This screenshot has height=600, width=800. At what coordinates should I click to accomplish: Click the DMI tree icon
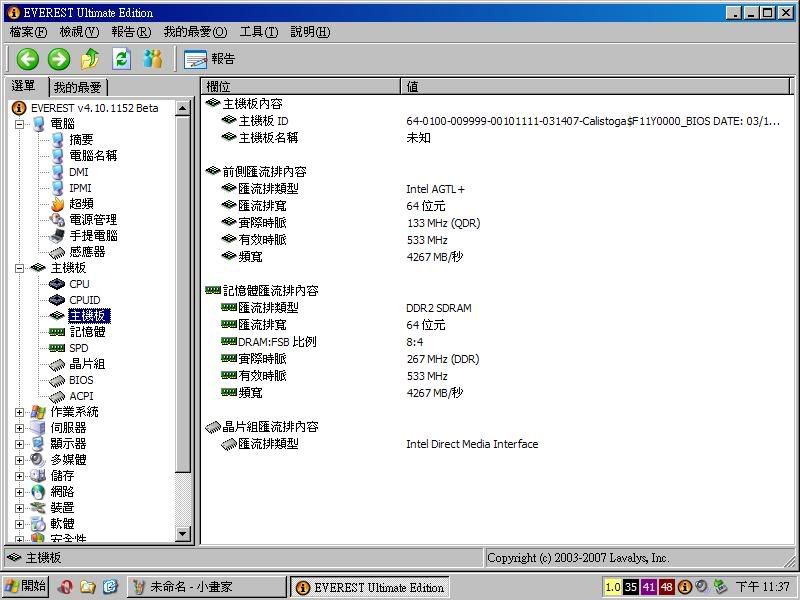pos(57,172)
